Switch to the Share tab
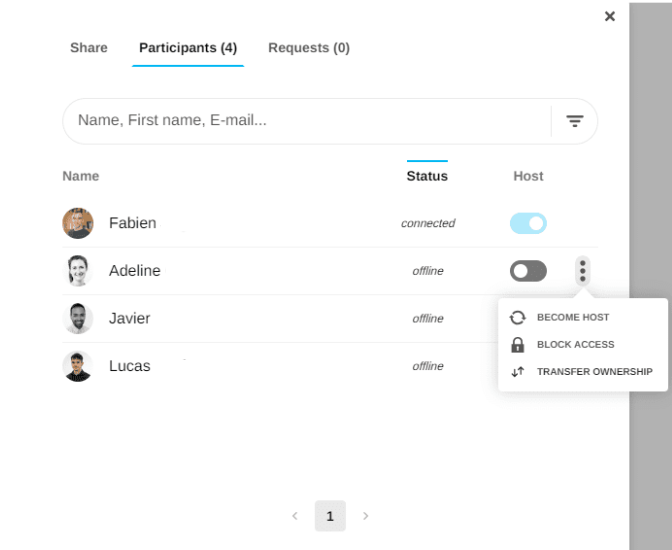 point(89,48)
